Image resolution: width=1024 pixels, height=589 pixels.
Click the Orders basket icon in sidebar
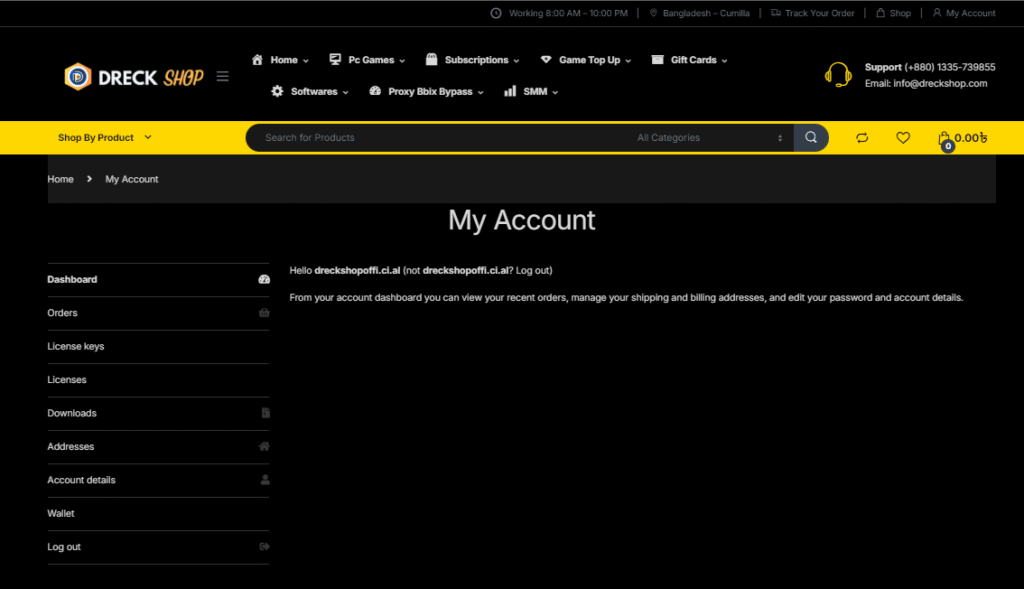click(264, 313)
